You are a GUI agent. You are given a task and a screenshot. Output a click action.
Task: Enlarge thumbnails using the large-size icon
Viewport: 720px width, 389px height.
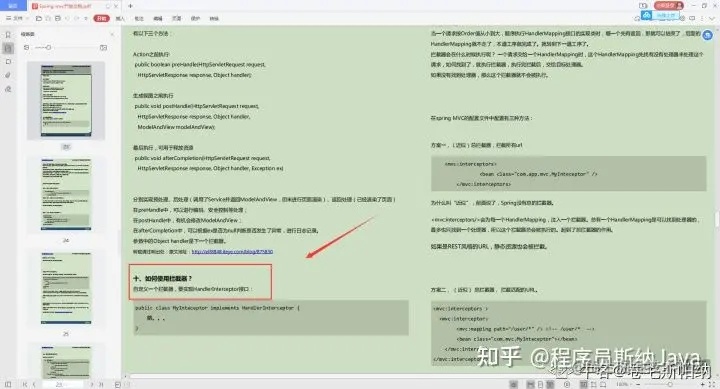[x=103, y=47]
